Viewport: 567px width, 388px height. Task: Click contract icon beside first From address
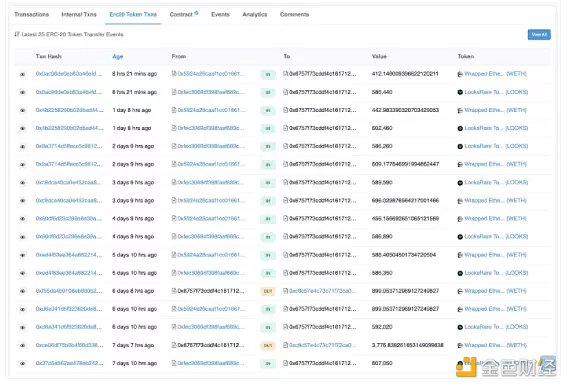point(174,74)
